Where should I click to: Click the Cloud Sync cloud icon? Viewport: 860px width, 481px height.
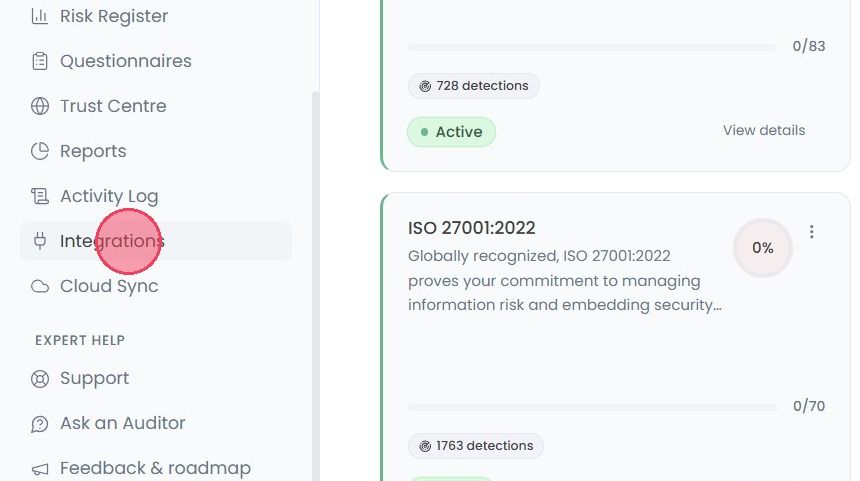point(39,286)
